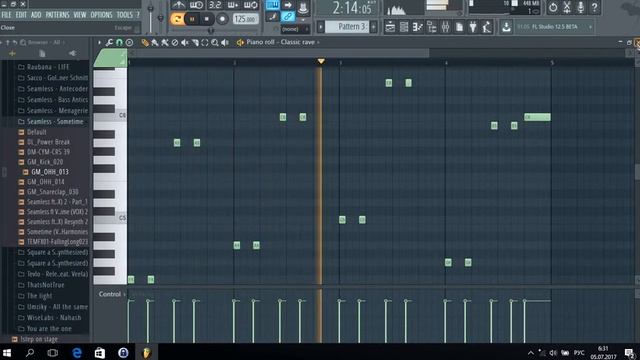Select the GM_OHH_013 sample in browser
The width and height of the screenshot is (640, 360).
[50, 172]
